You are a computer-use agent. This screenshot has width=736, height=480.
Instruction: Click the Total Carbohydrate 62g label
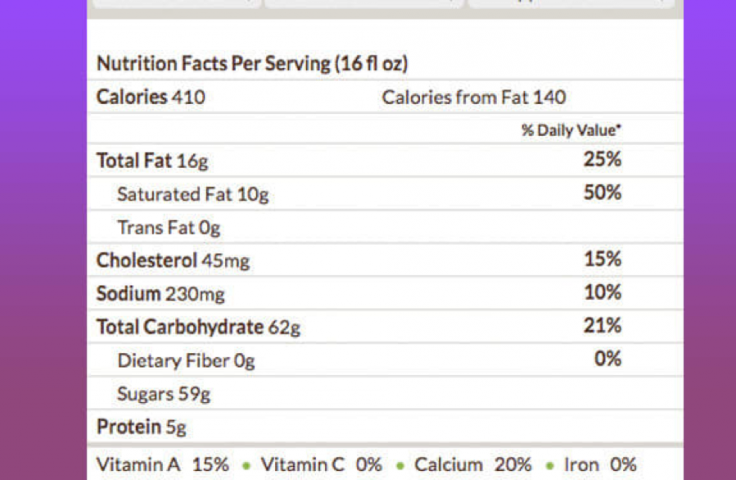click(198, 326)
